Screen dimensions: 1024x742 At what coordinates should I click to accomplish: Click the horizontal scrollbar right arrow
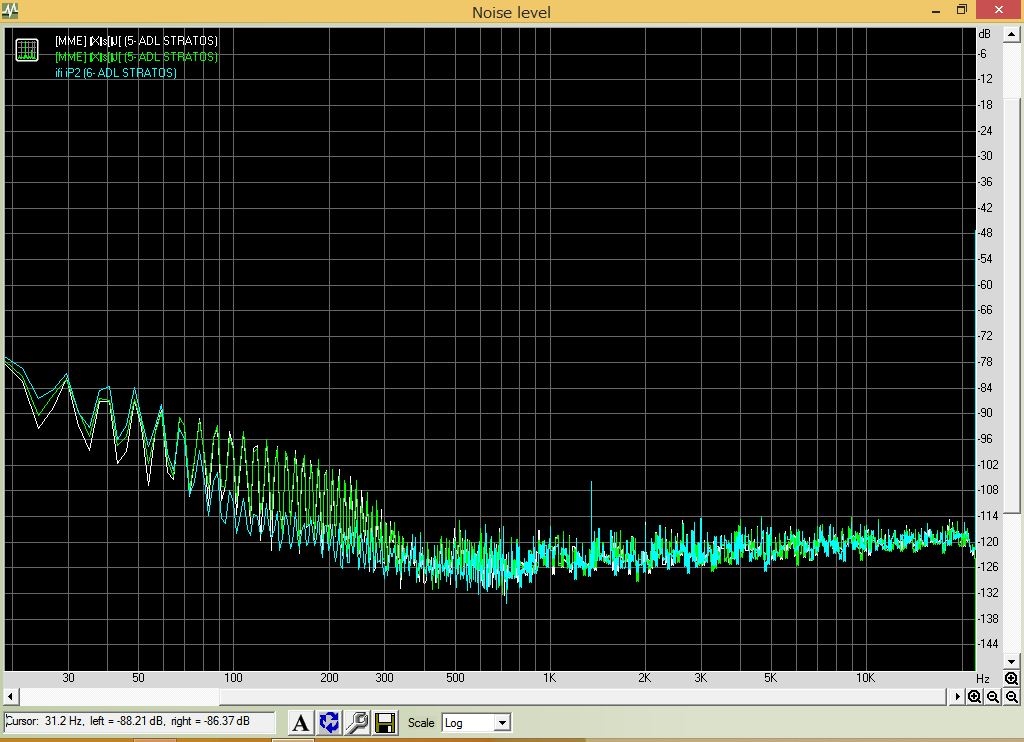pos(958,697)
